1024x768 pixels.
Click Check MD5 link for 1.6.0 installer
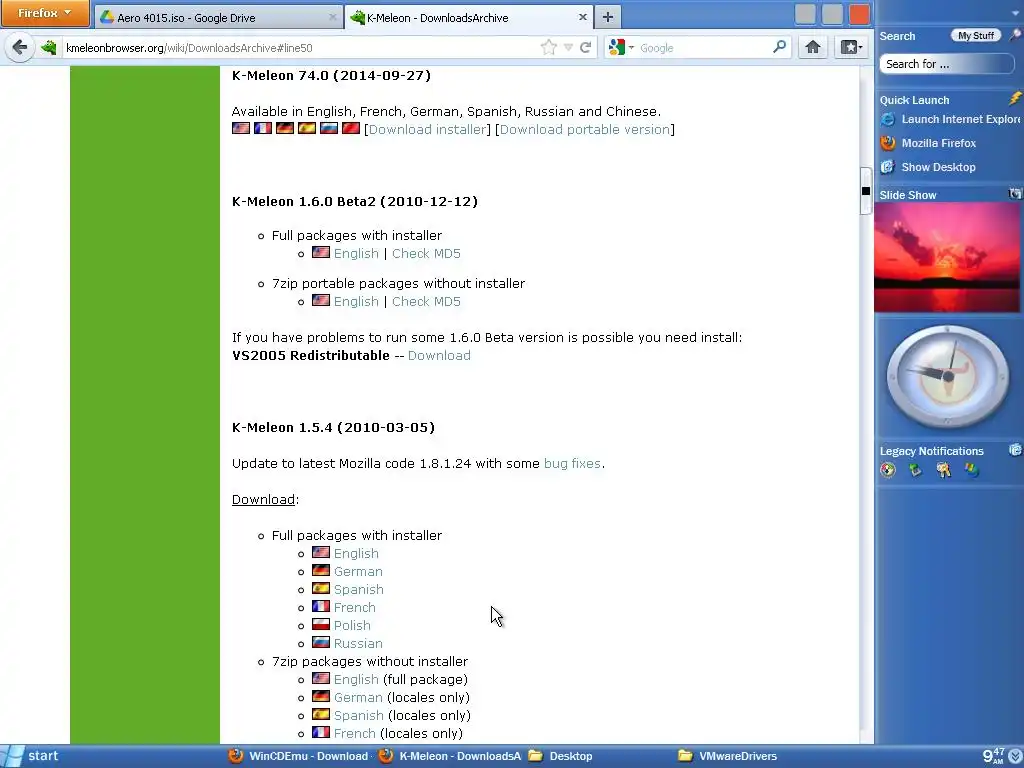coord(426,253)
